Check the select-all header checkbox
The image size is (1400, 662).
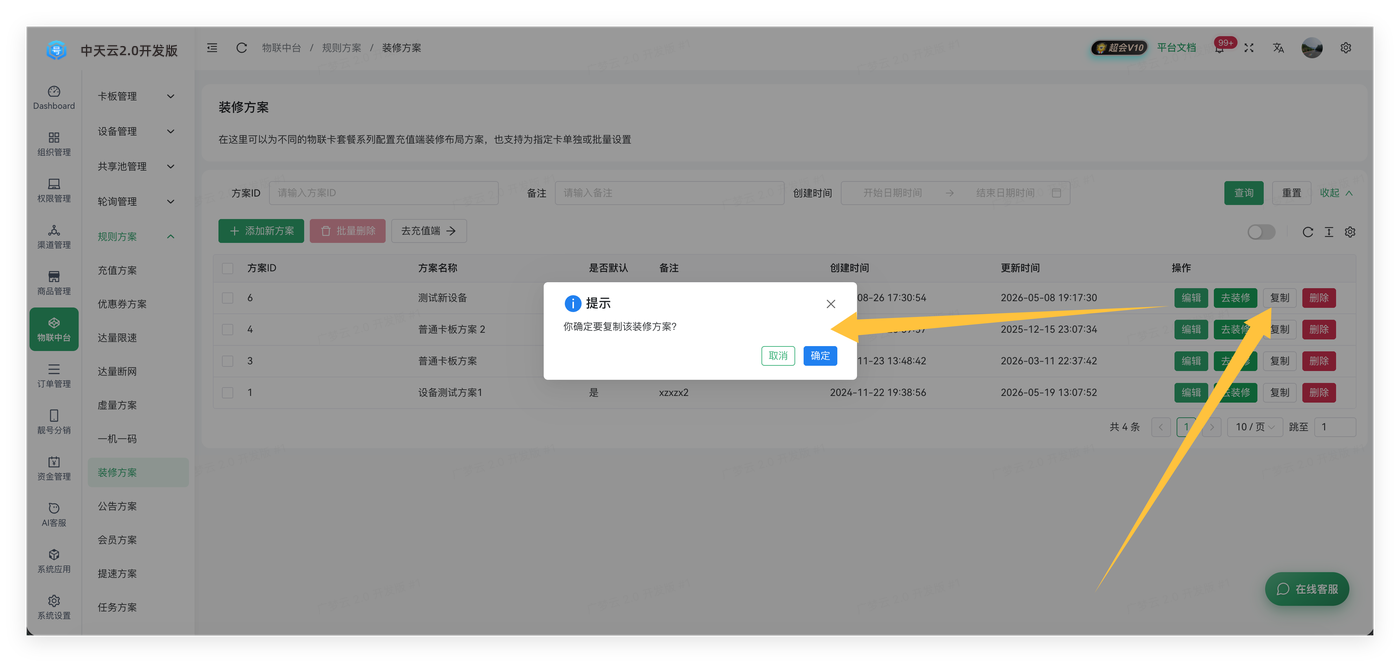coord(227,268)
